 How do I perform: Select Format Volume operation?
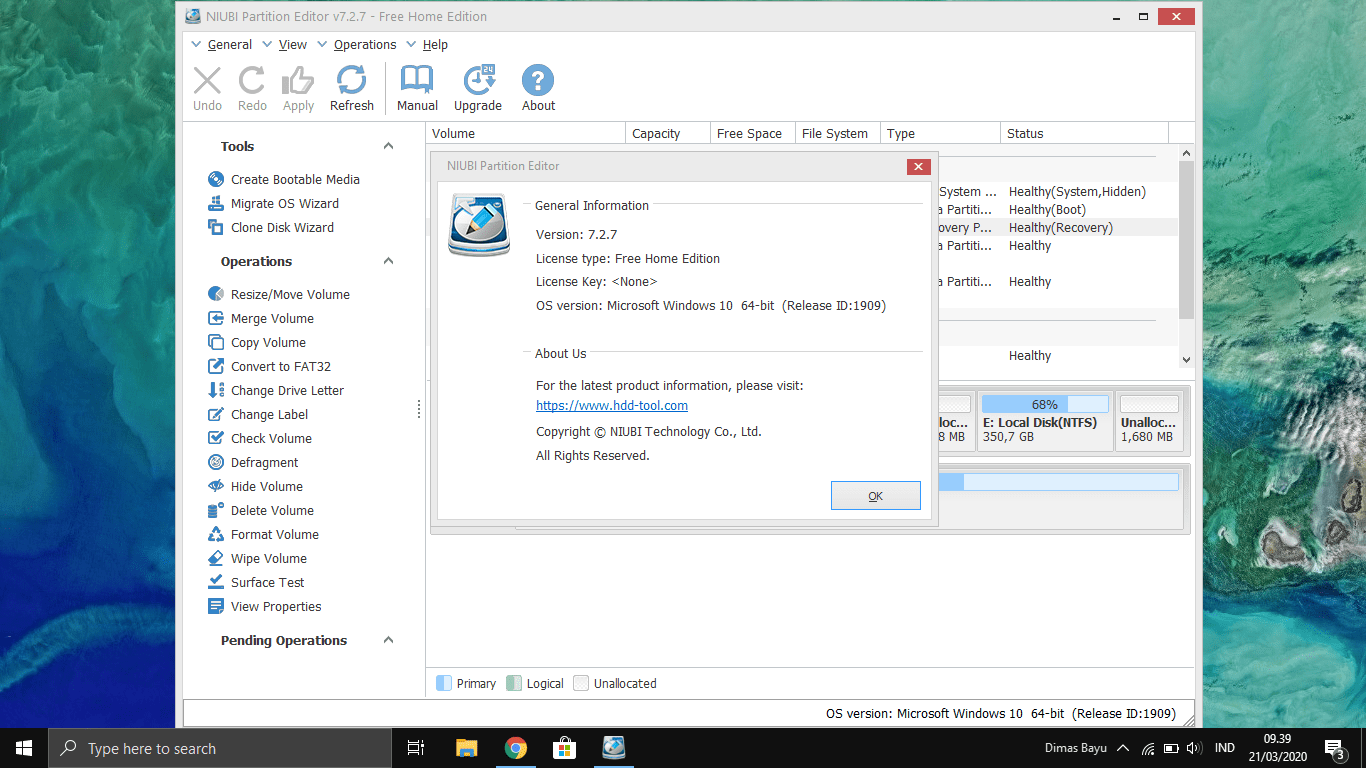pyautogui.click(x=274, y=534)
